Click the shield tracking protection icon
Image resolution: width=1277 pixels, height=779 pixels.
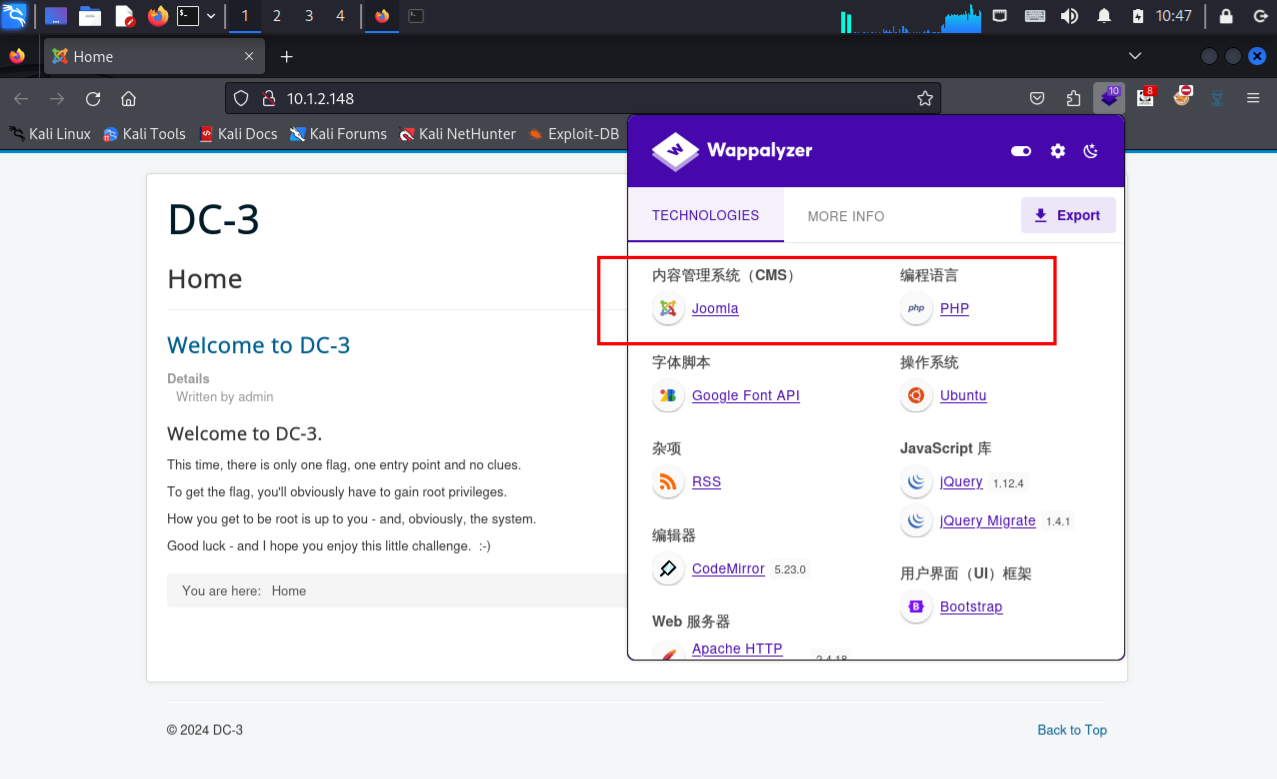240,98
